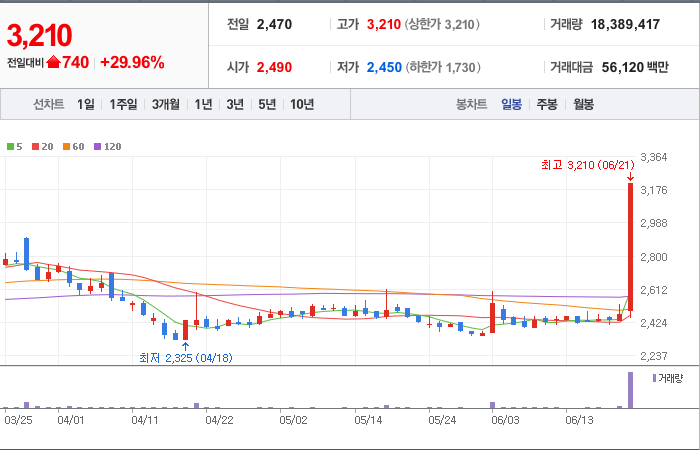The height and width of the screenshot is (450, 700).
Task: Click the 거래대금 value 56,120 백만
Action: (x=635, y=67)
